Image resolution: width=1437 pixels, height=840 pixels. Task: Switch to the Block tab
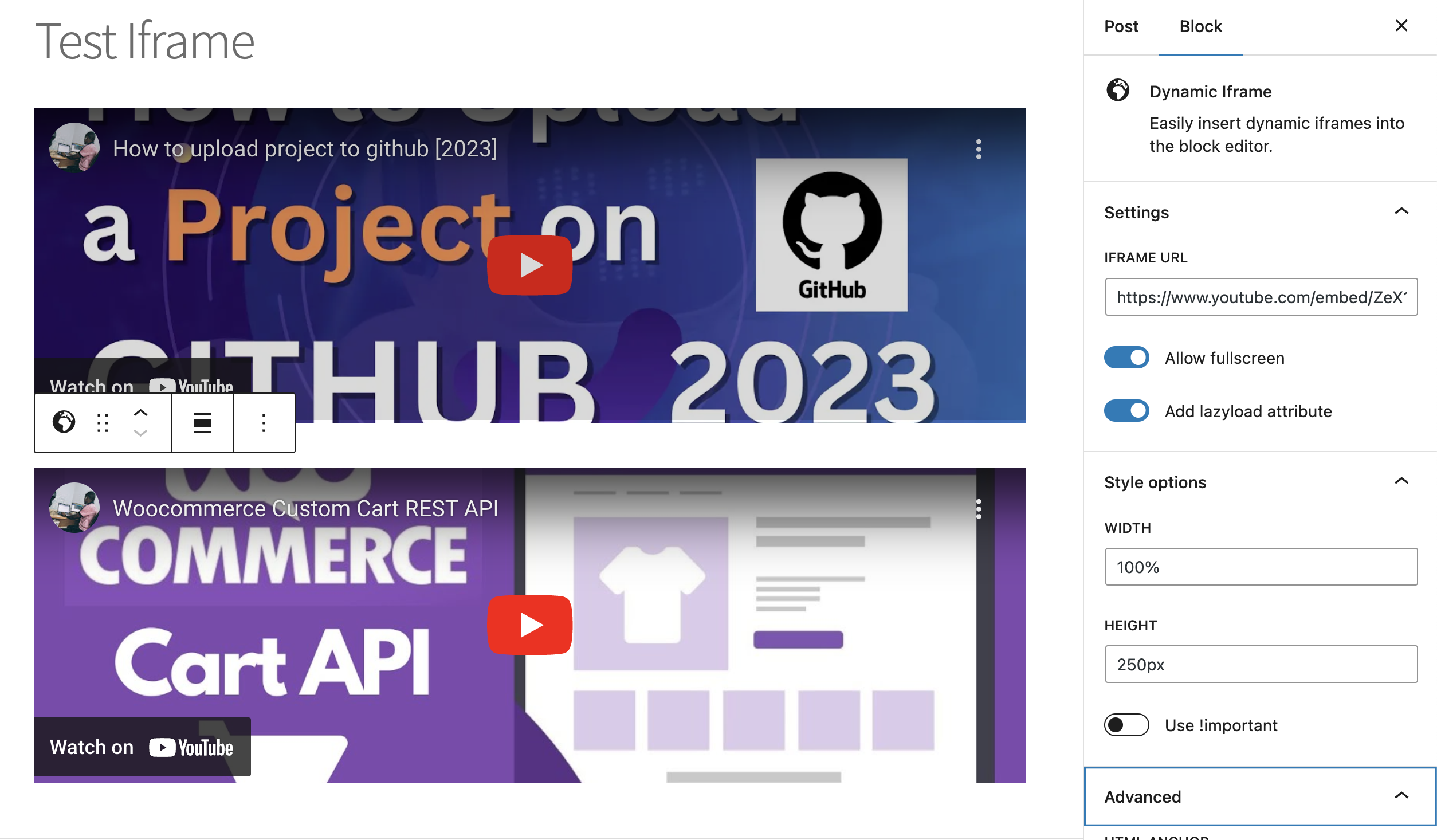point(1201,26)
